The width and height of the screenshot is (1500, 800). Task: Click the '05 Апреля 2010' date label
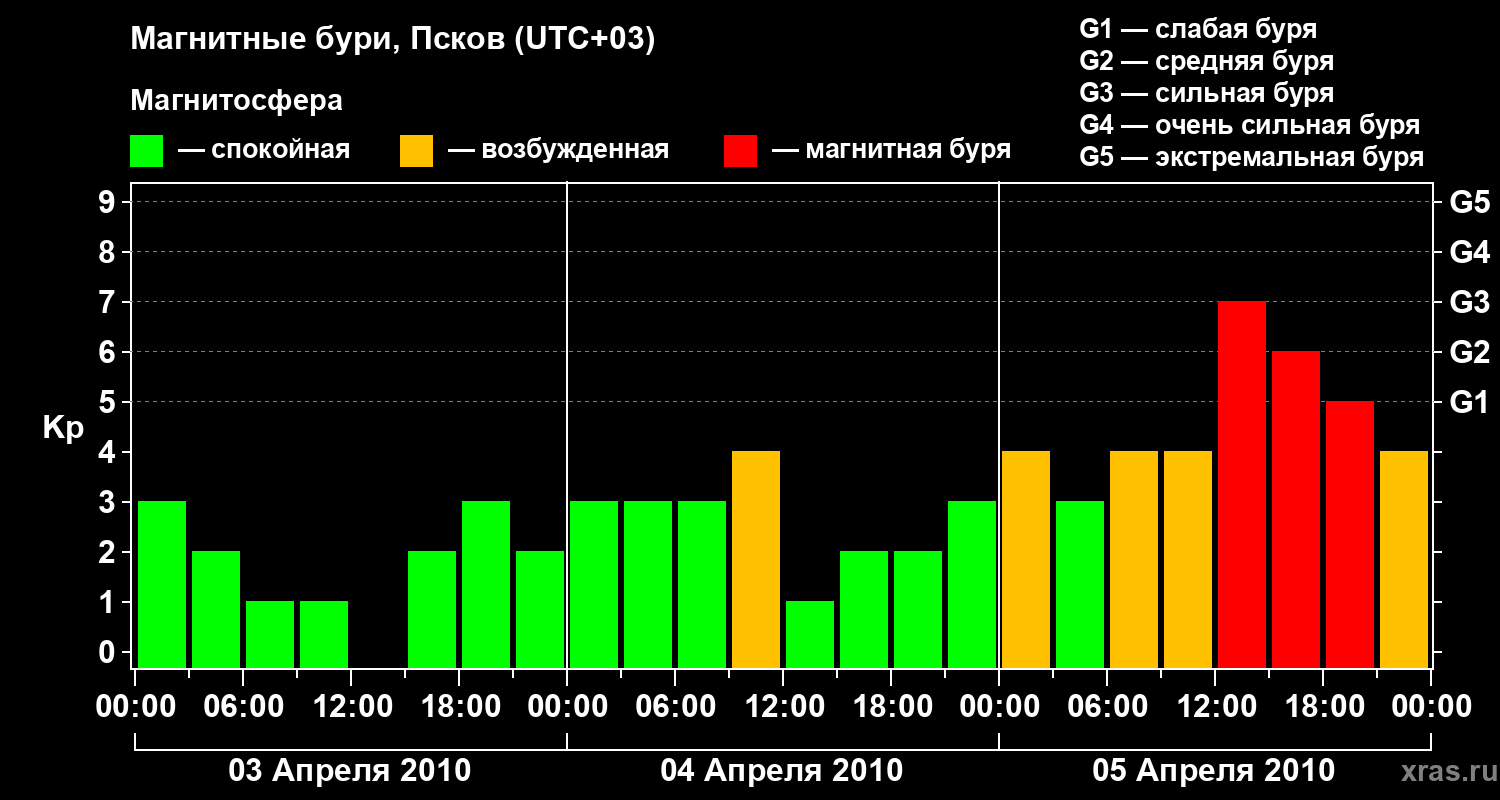point(1213,771)
